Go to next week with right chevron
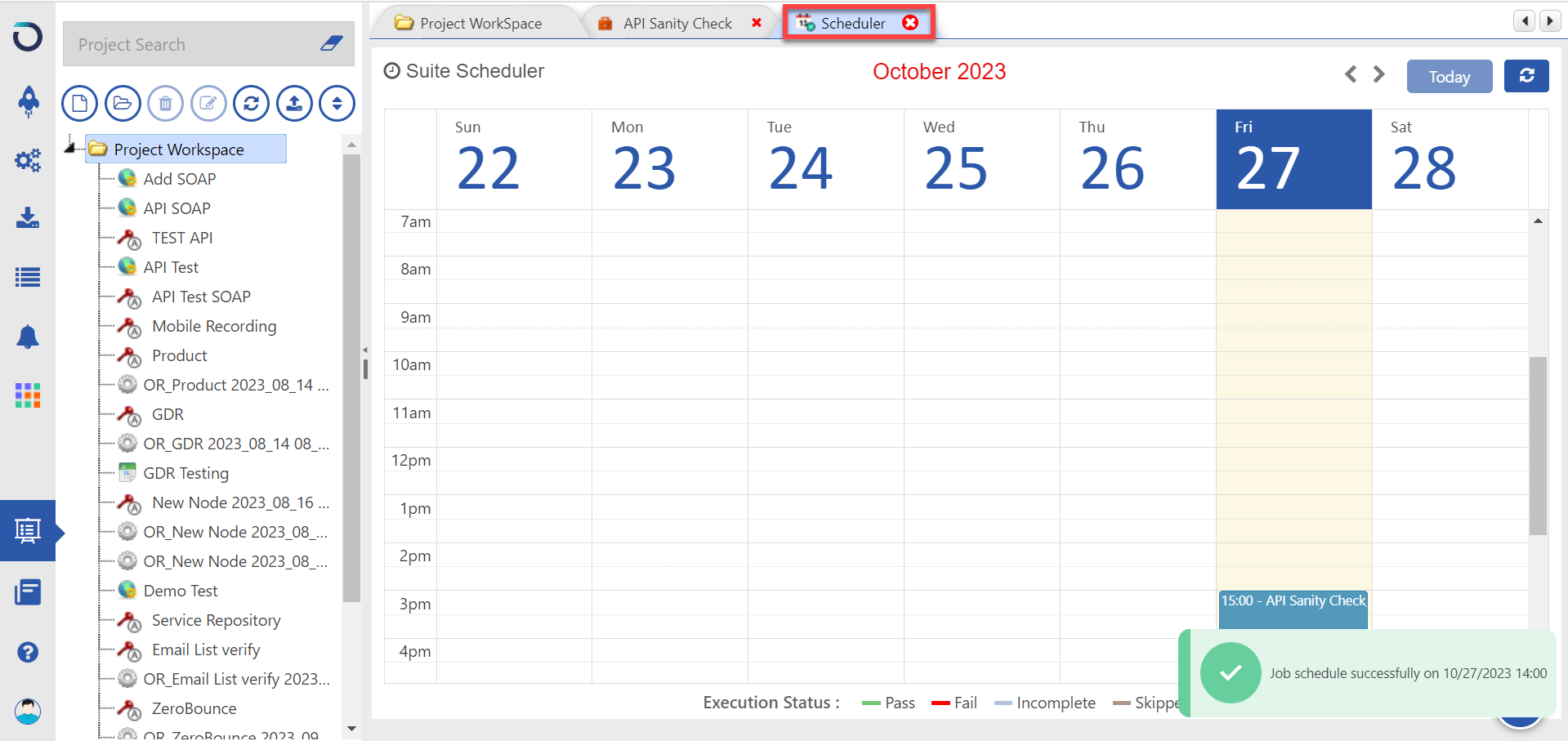Viewport: 1568px width, 741px height. (x=1379, y=74)
